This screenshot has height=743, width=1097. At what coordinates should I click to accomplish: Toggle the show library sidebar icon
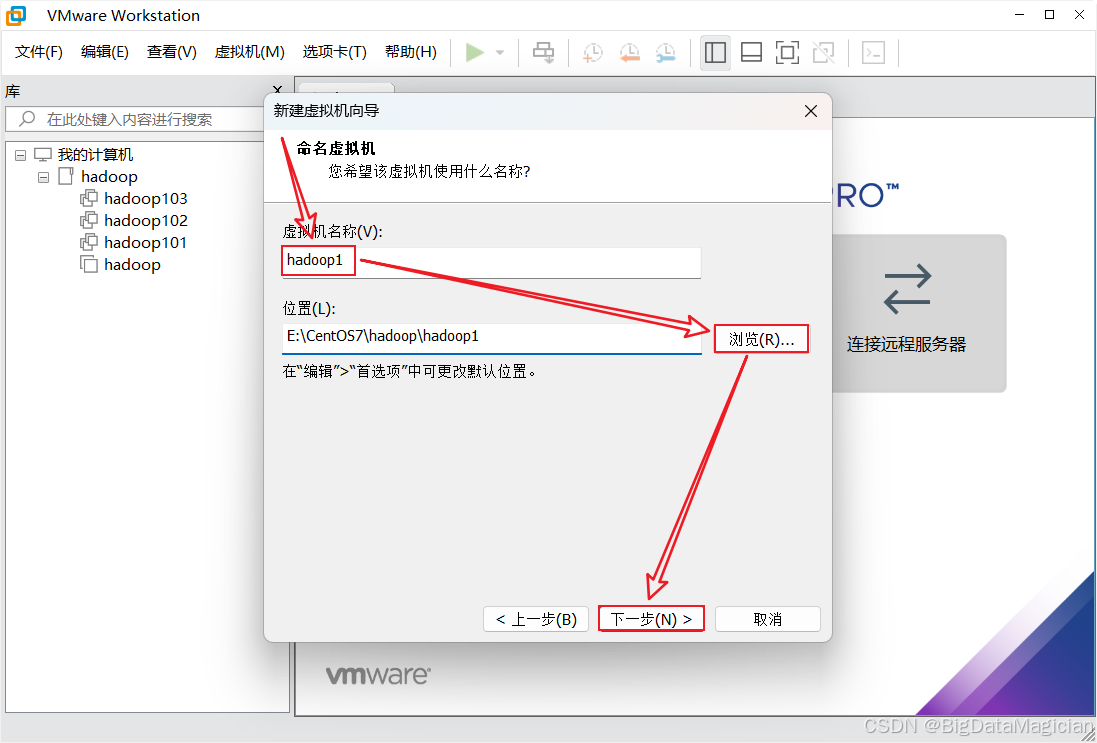[715, 52]
